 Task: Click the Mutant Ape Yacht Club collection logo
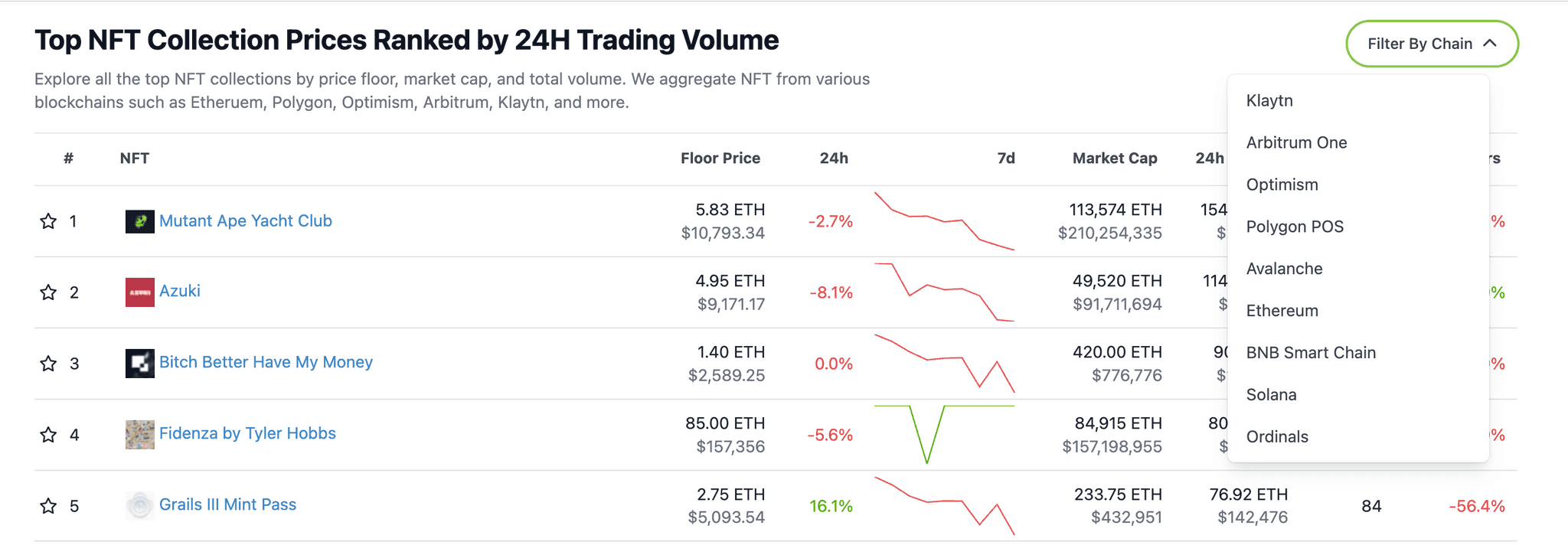click(x=139, y=221)
